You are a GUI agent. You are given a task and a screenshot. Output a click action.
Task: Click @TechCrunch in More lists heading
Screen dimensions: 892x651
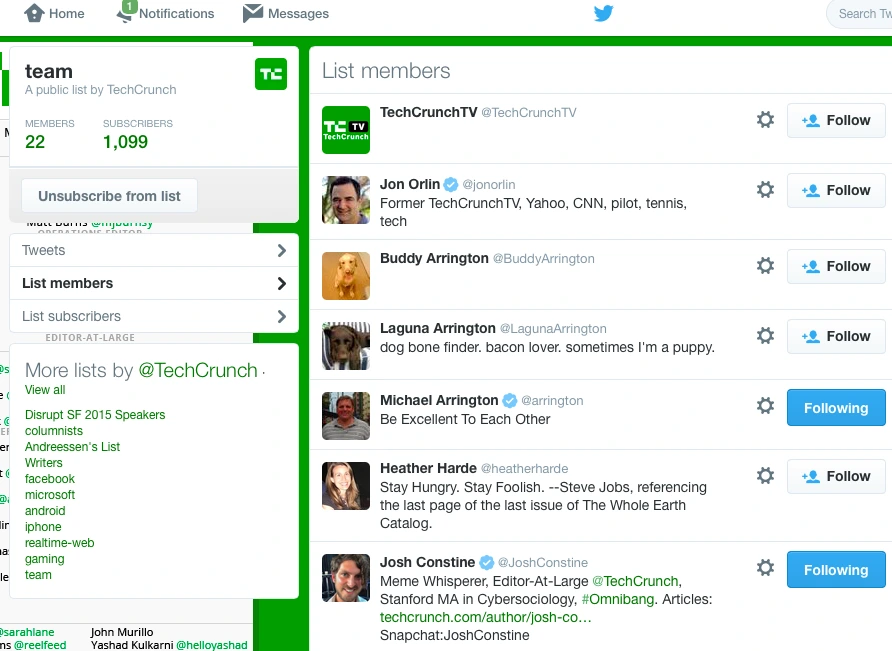coord(198,370)
